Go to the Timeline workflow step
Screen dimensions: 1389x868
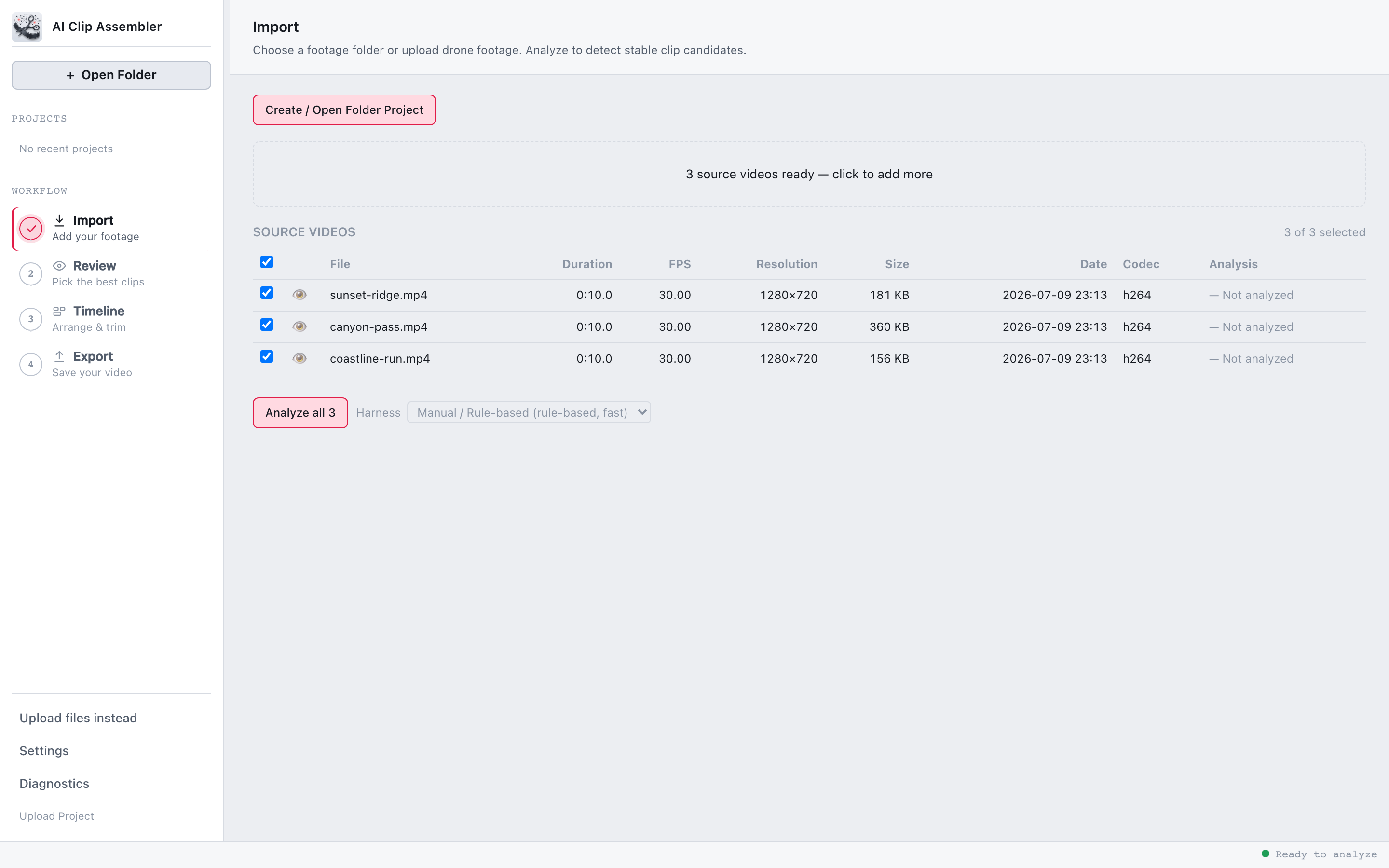111,319
